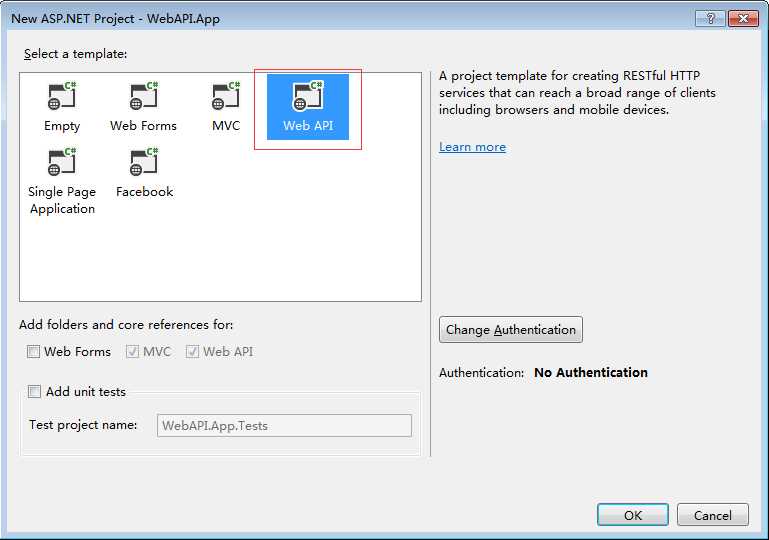The width and height of the screenshot is (769, 540).
Task: Click the No Authentication status text
Action: 590,372
